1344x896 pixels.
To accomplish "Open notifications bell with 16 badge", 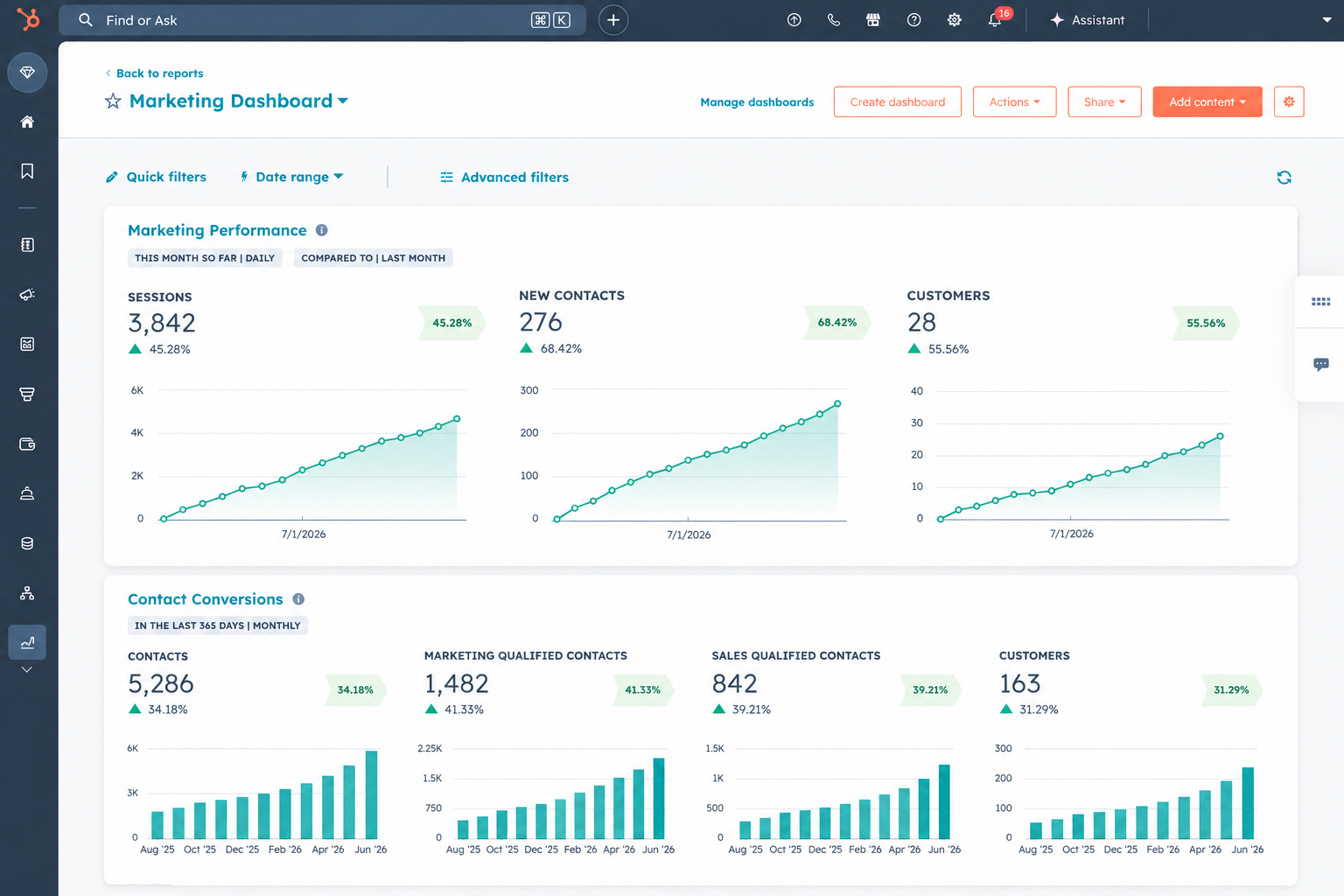I will [996, 19].
